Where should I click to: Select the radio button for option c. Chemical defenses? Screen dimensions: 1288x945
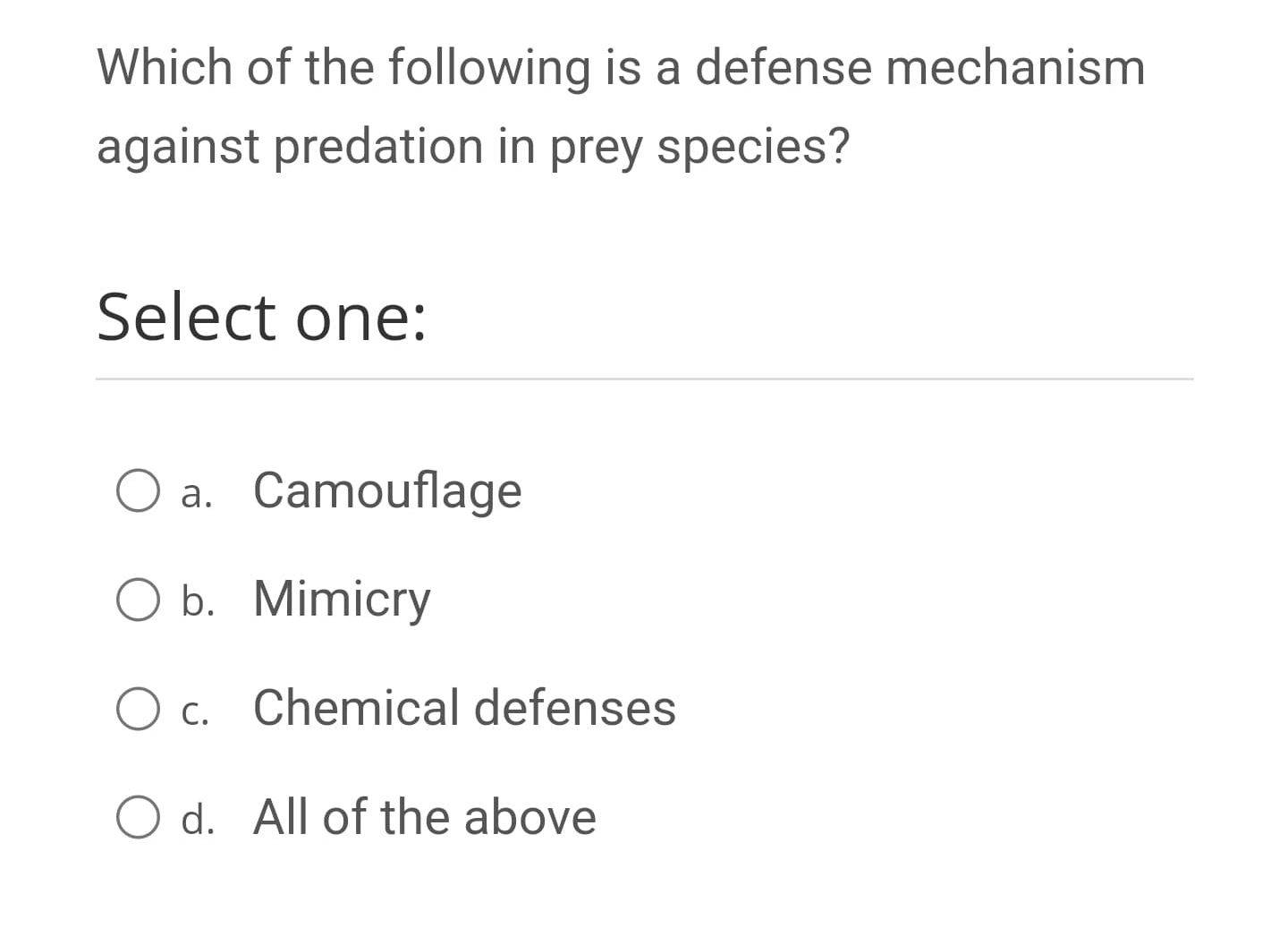pyautogui.click(x=138, y=709)
